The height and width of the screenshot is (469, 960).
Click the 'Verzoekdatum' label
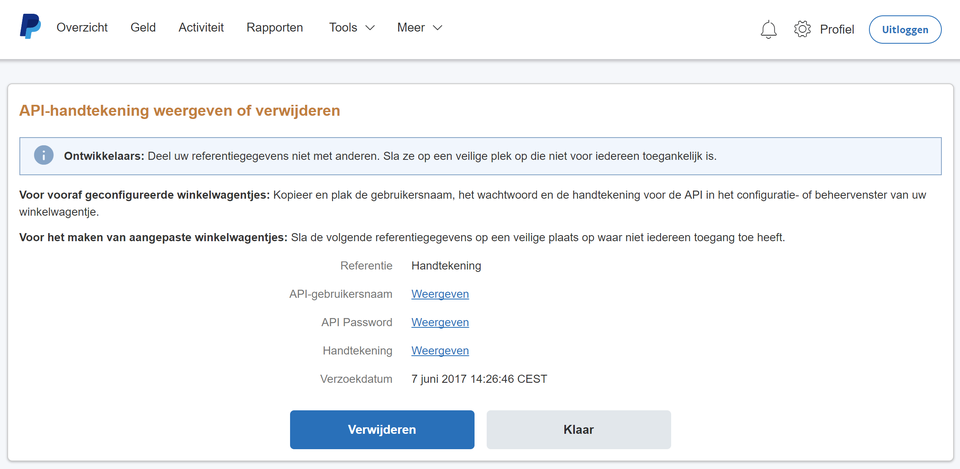tap(356, 379)
